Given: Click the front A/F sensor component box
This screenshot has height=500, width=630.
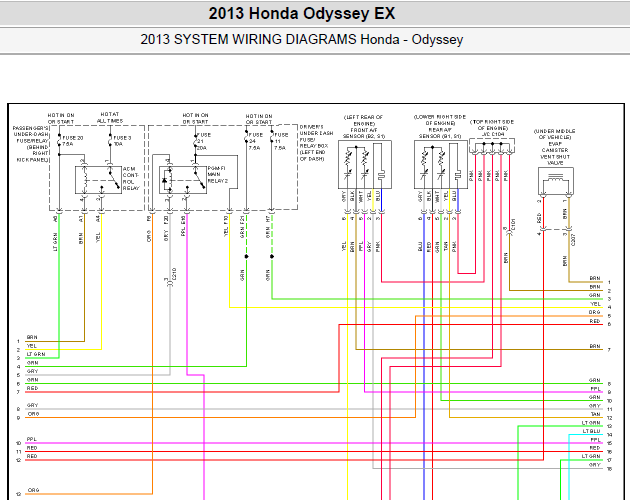Looking at the screenshot, I should (x=365, y=164).
